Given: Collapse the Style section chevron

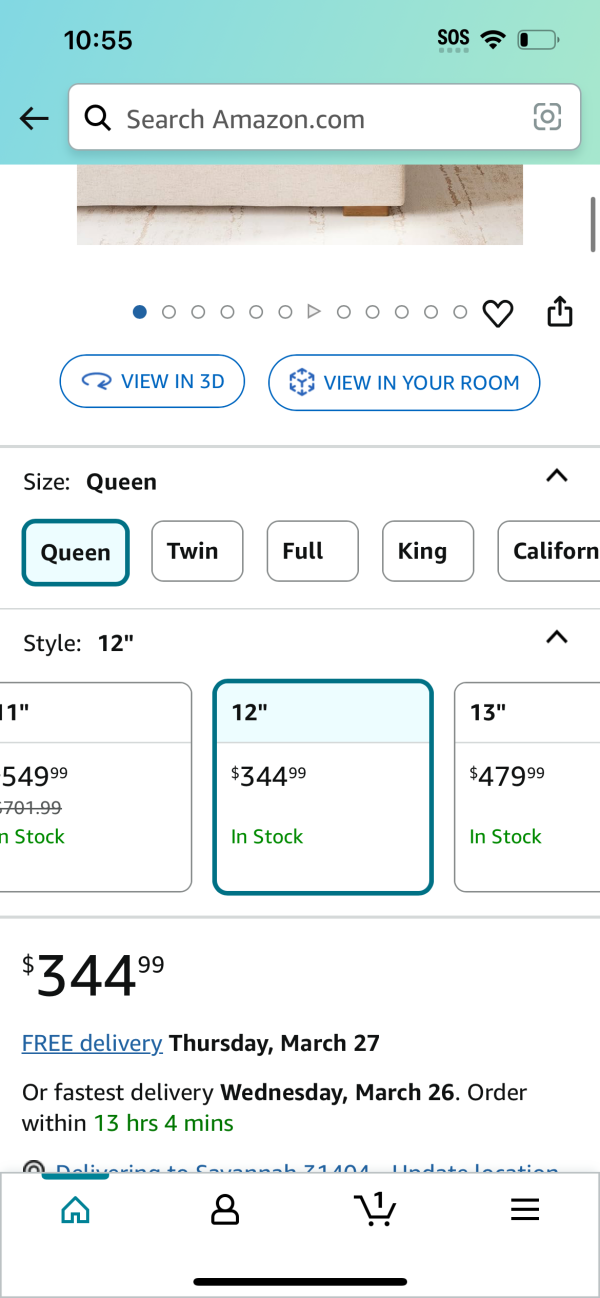Looking at the screenshot, I should [557, 637].
